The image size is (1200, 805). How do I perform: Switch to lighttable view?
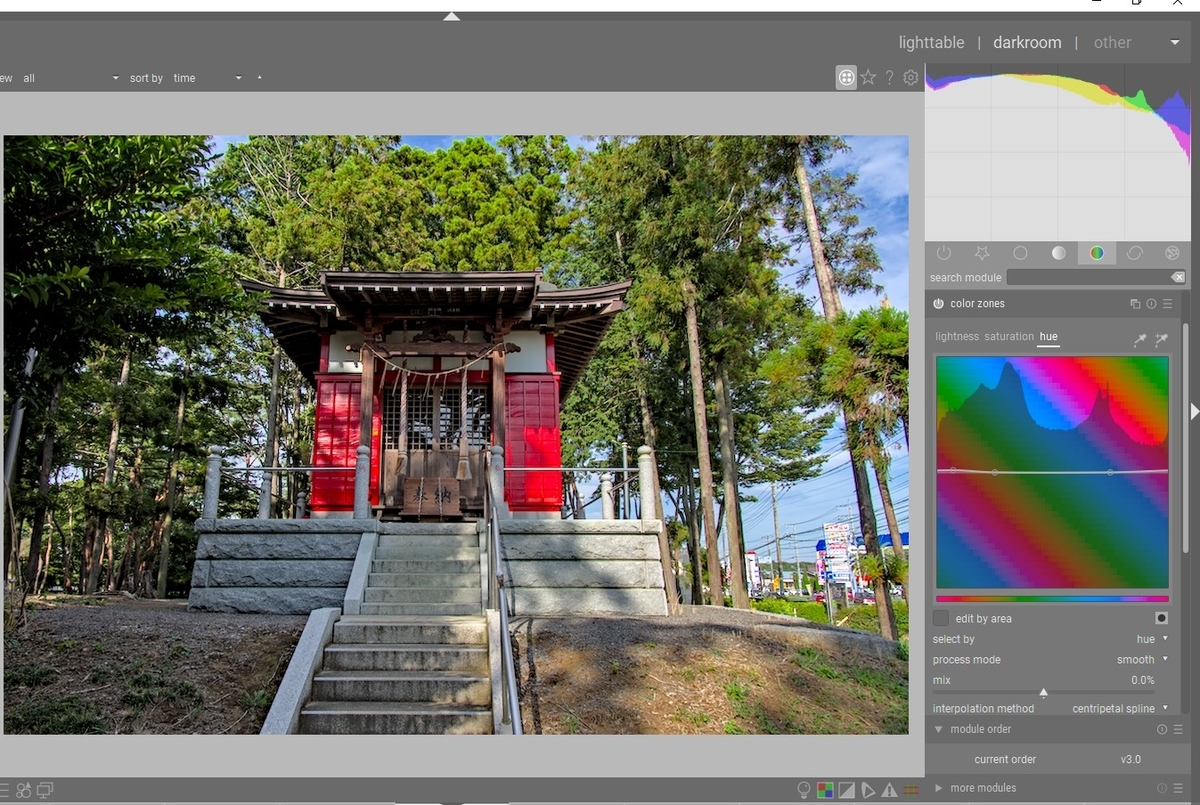931,43
